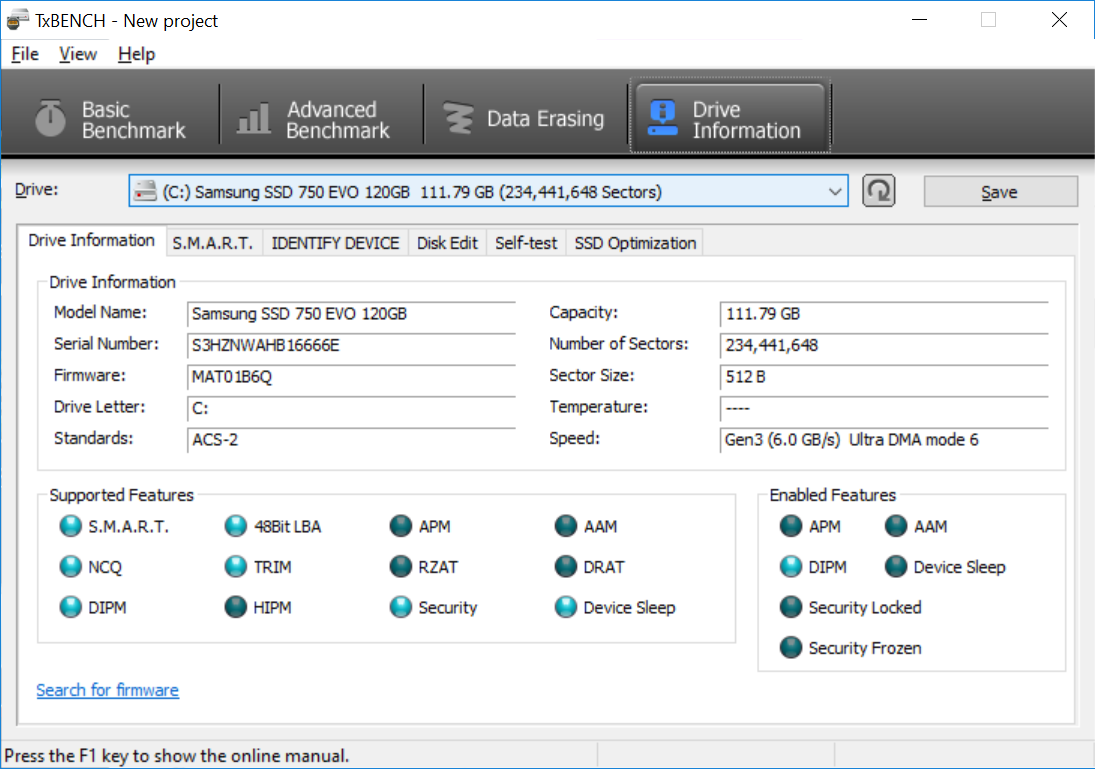Click the blue drive info icon
Viewport: 1095px width, 769px height.
(x=662, y=118)
